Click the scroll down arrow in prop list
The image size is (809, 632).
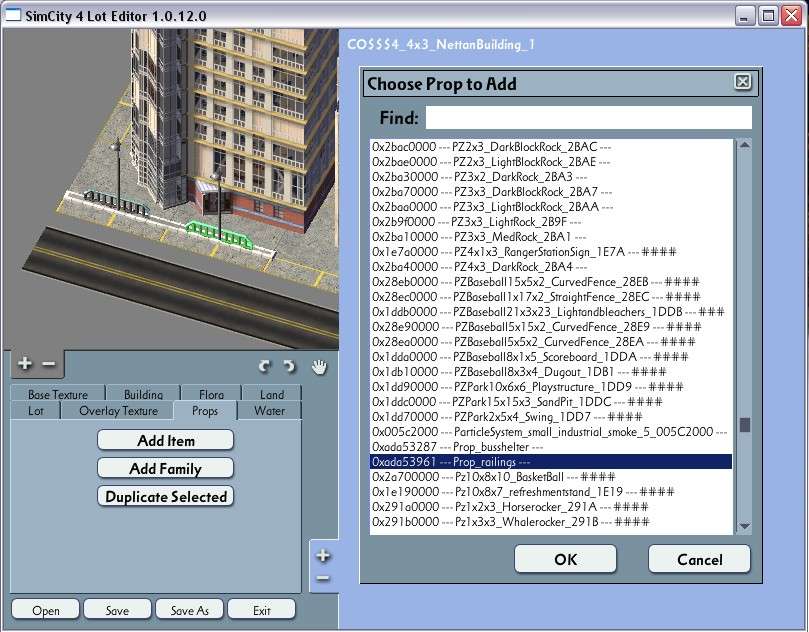(744, 526)
